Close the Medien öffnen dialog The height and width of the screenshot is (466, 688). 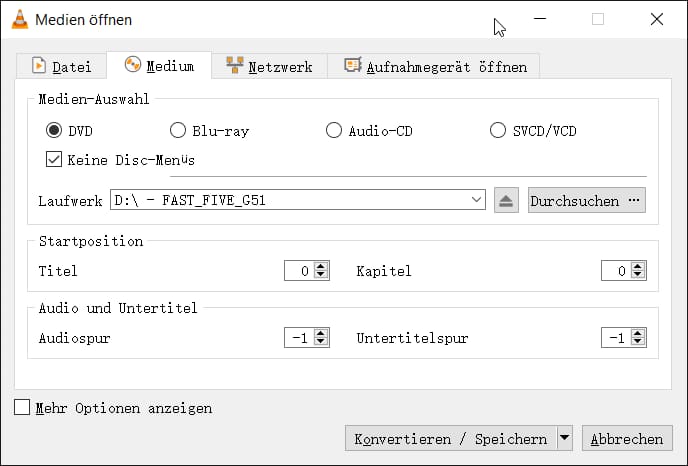tap(656, 19)
